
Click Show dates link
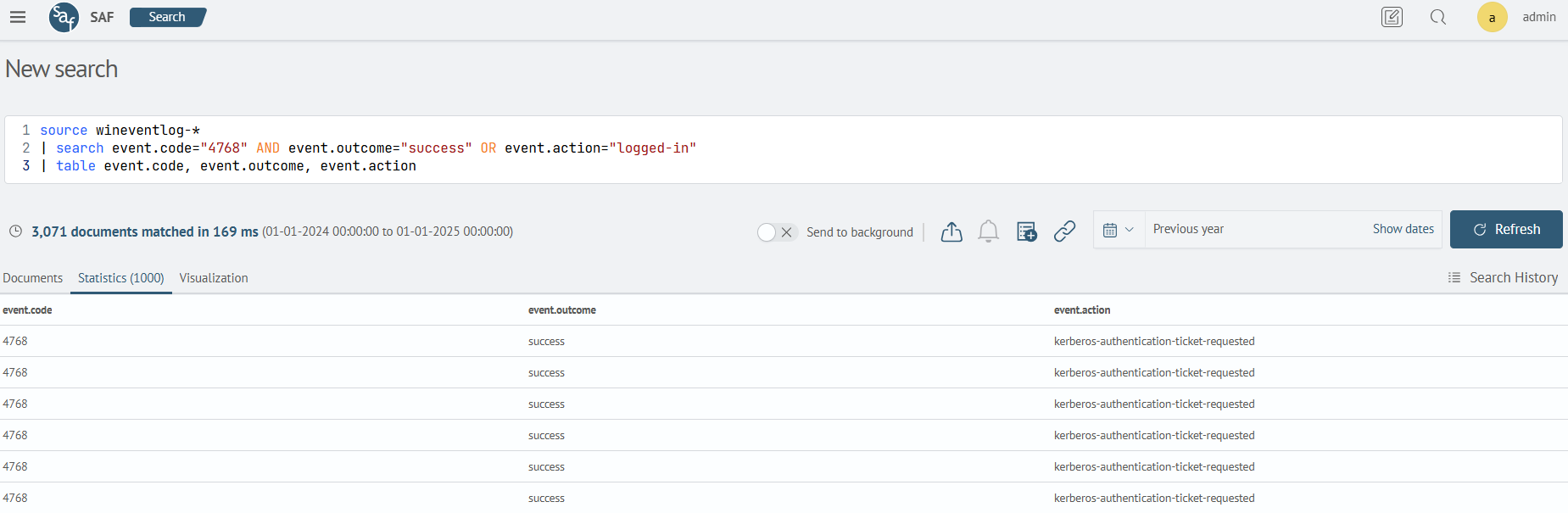pyautogui.click(x=1403, y=229)
